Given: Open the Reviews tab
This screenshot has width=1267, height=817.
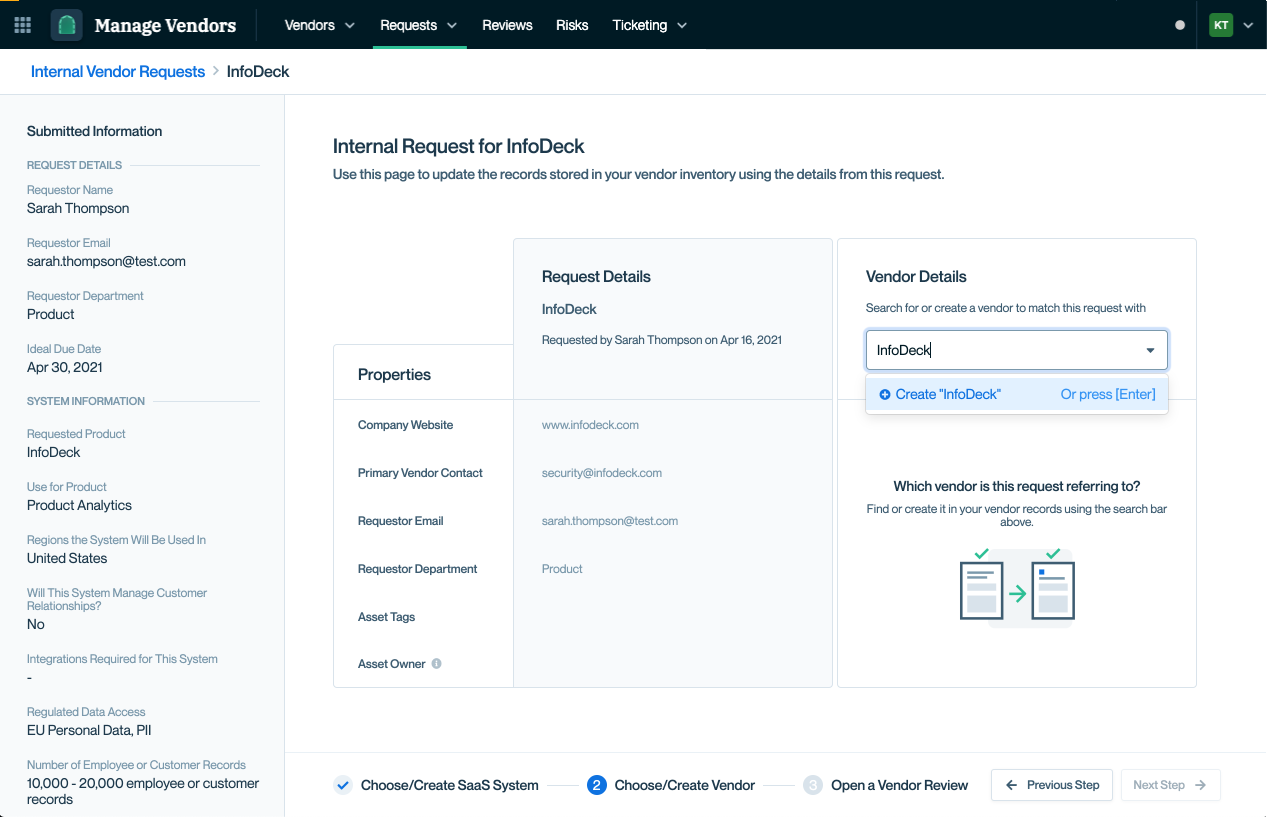Looking at the screenshot, I should [507, 25].
